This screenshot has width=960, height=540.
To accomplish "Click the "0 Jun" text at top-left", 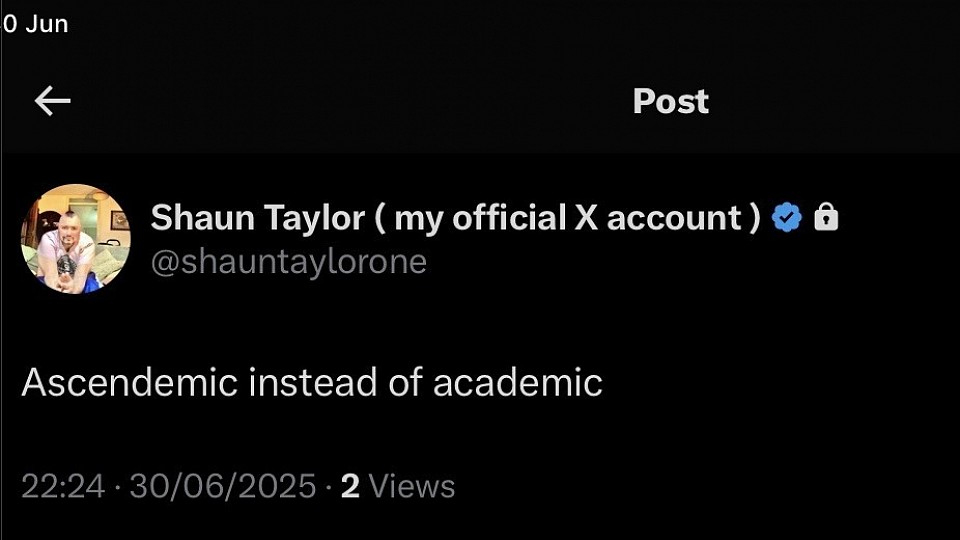I will point(35,24).
